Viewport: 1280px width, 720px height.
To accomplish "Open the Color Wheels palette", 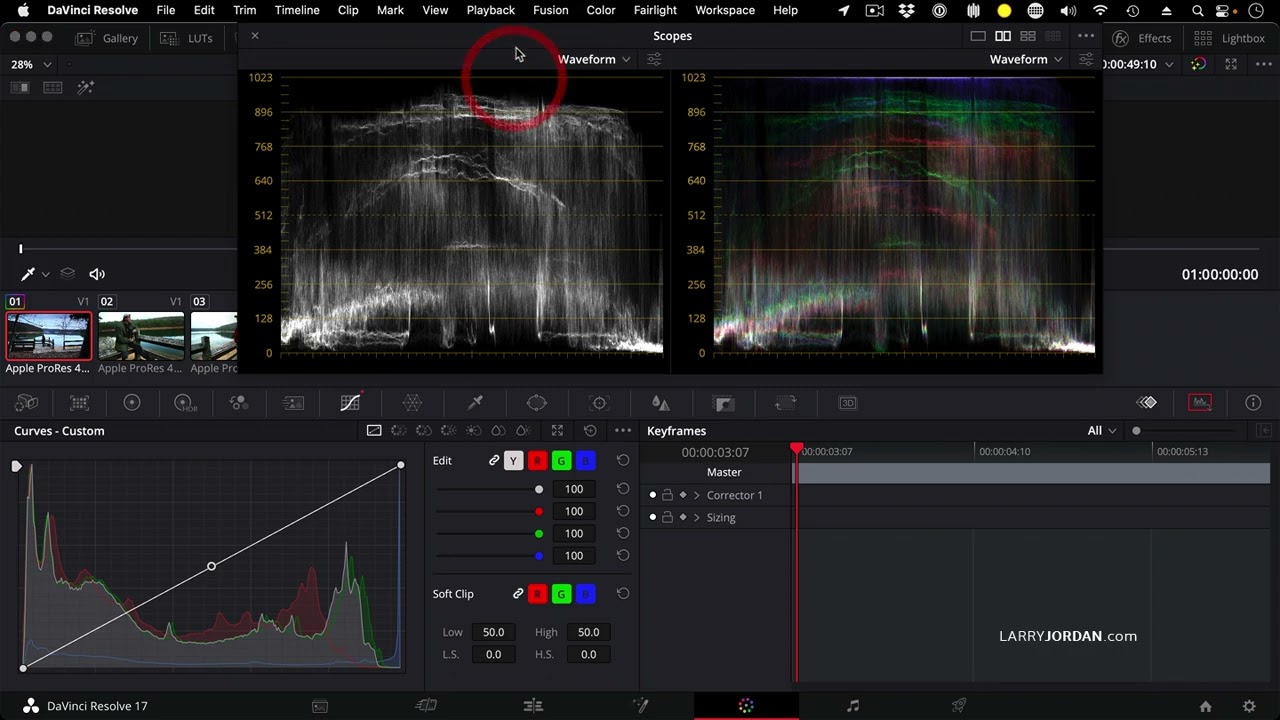I will (x=132, y=403).
